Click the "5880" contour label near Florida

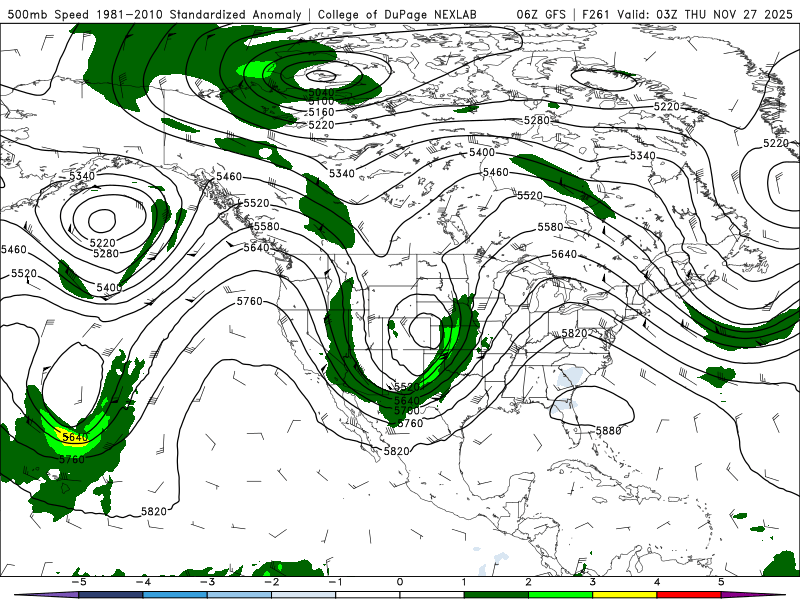609,431
